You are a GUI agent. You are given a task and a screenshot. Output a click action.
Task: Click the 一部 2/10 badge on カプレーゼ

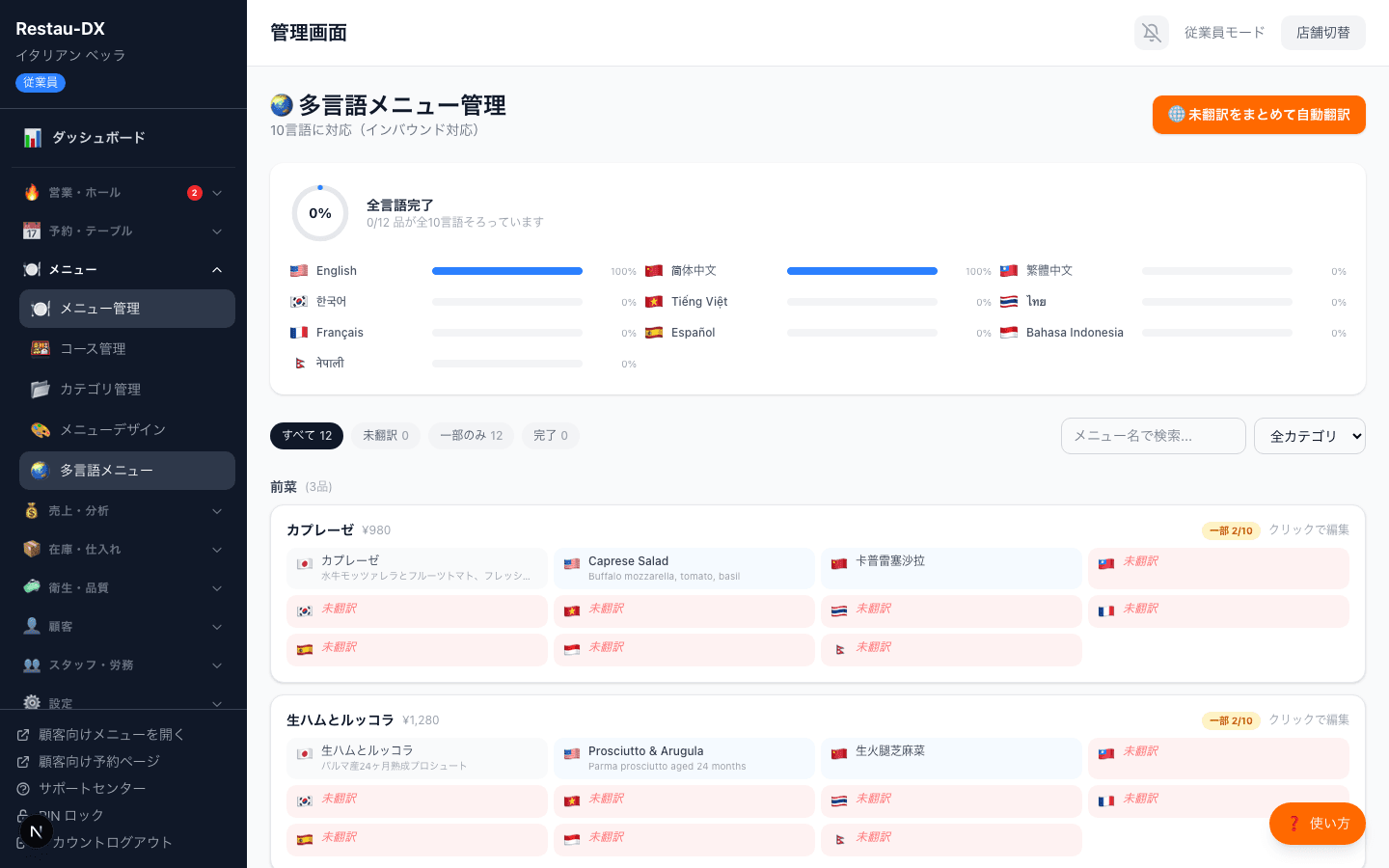pyautogui.click(x=1231, y=530)
